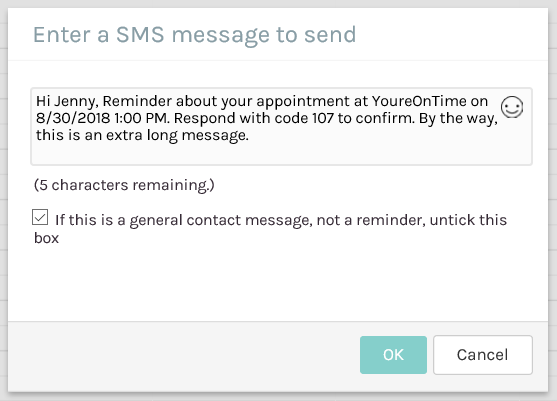Click the OK button
This screenshot has height=401, width=557.
click(x=393, y=355)
